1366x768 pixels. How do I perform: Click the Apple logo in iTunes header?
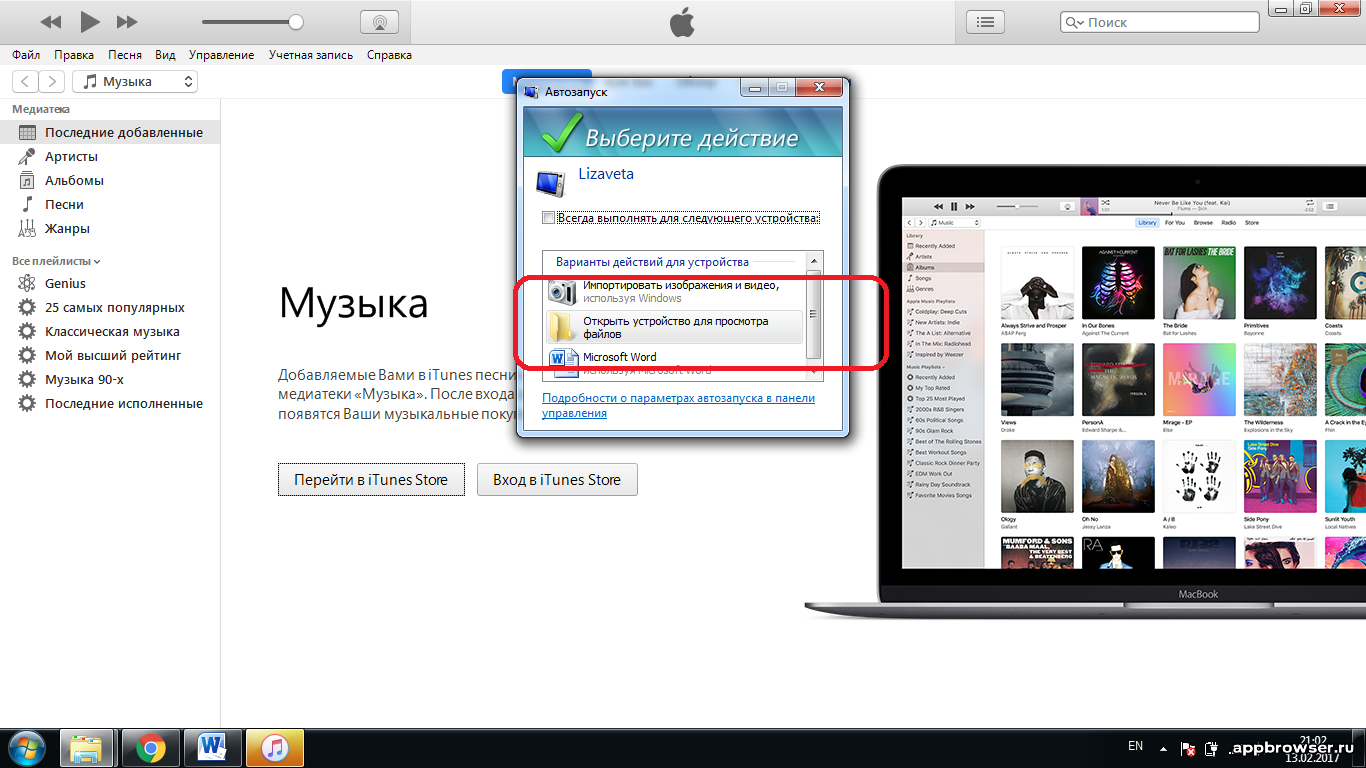click(x=682, y=21)
